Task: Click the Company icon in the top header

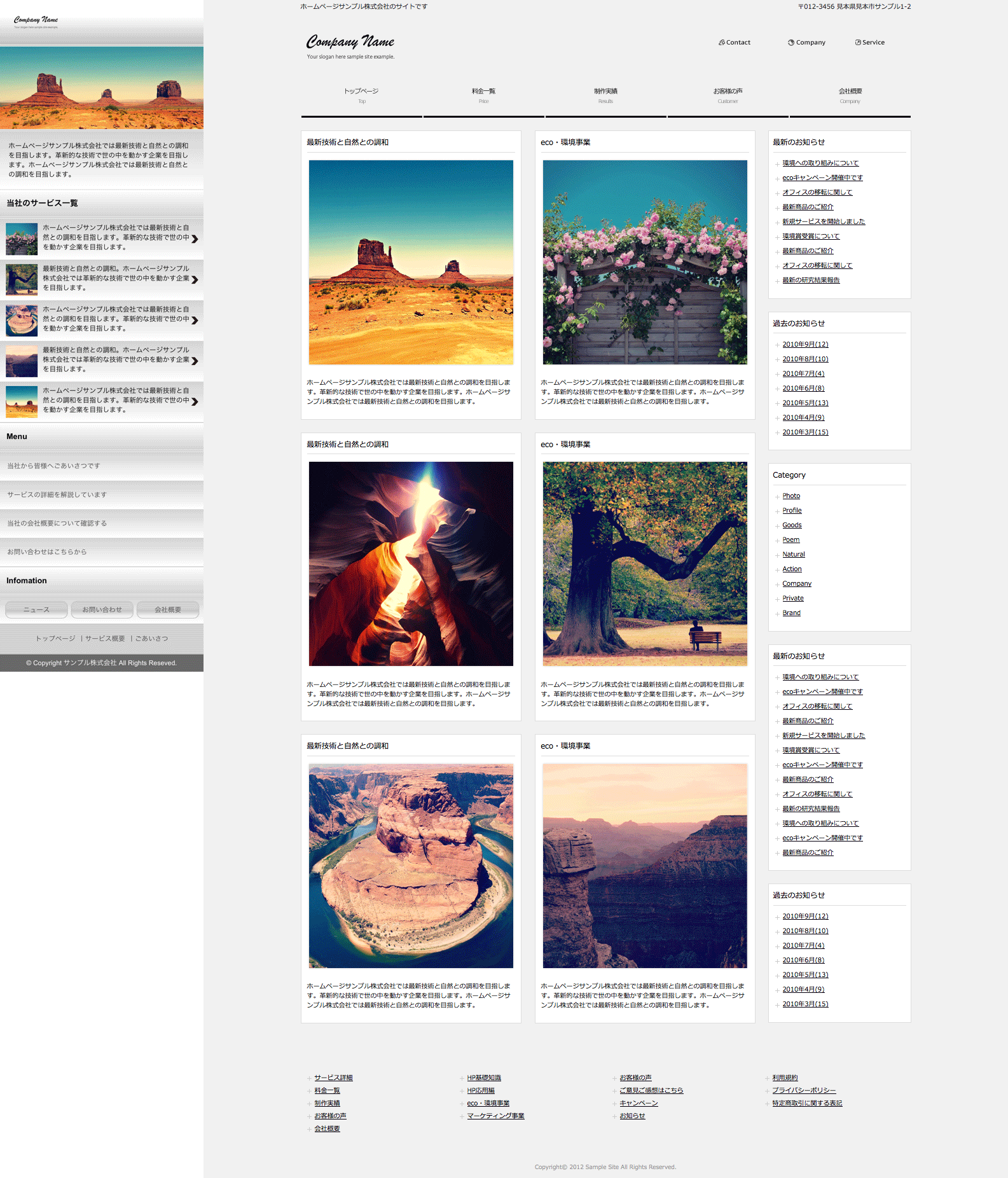Action: tap(791, 43)
